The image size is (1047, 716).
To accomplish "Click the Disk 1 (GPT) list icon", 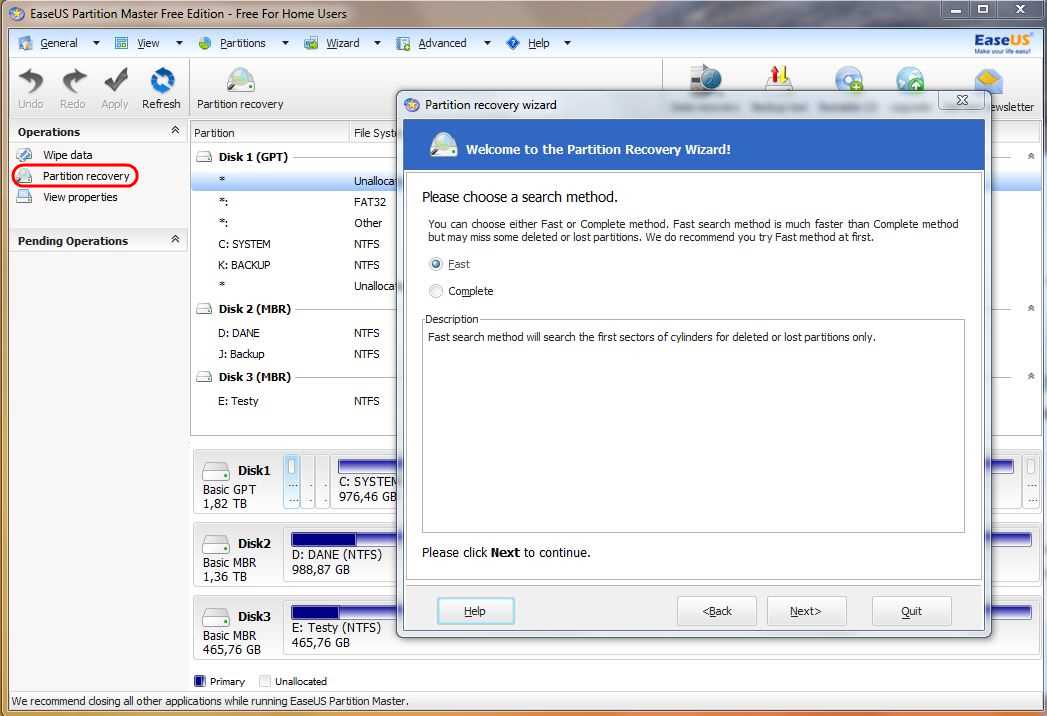I will (x=204, y=158).
